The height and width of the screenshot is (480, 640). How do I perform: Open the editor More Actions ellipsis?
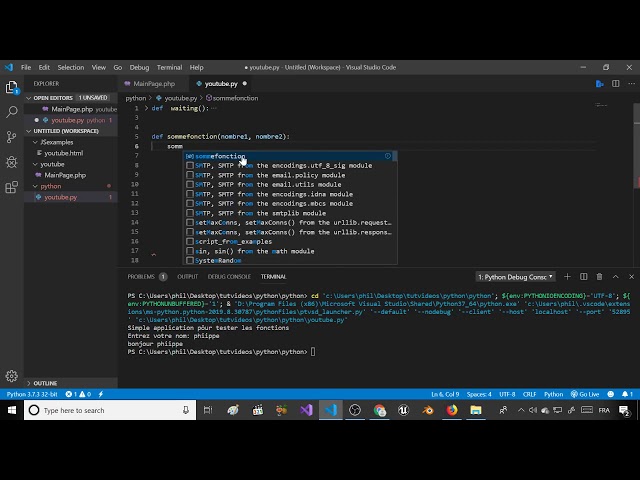(x=631, y=84)
